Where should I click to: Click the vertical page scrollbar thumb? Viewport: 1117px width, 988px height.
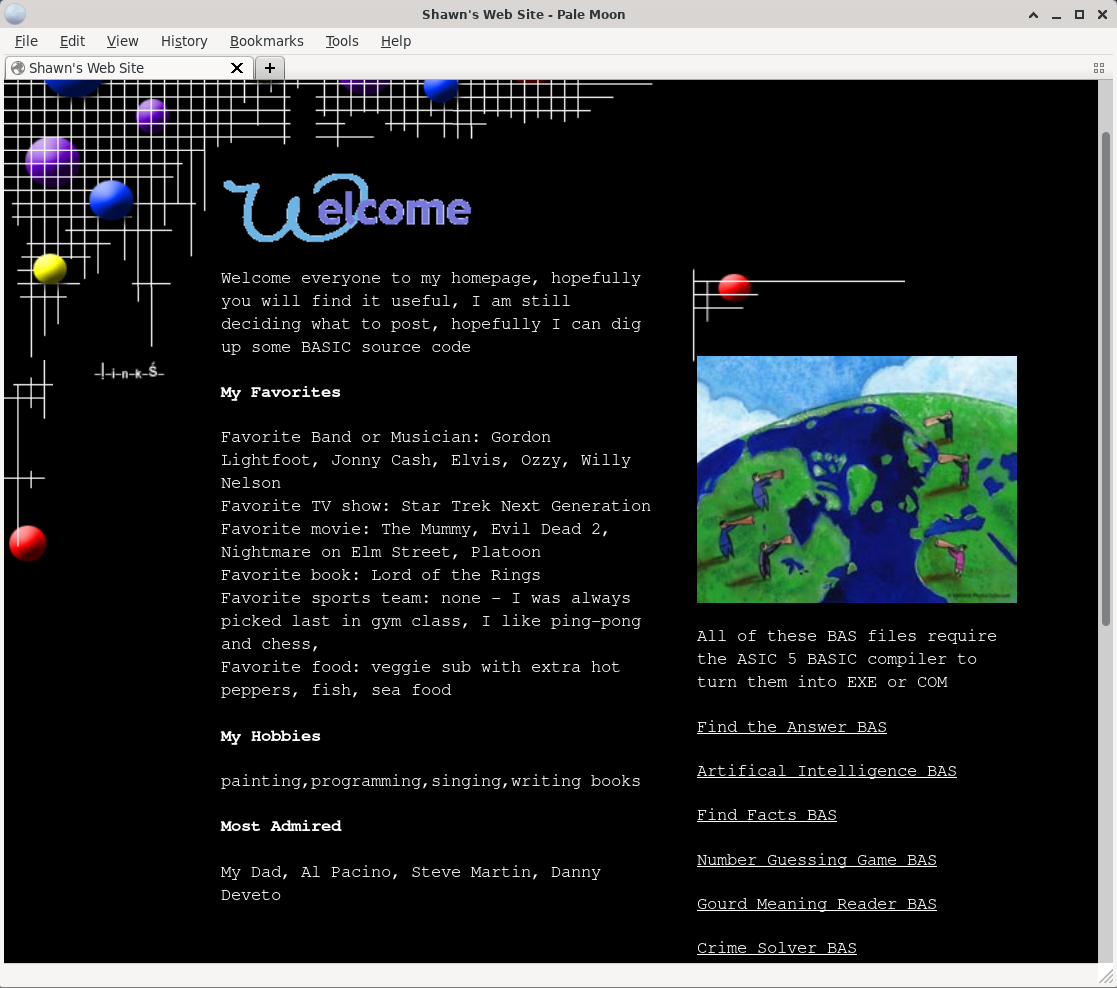tap(1106, 378)
